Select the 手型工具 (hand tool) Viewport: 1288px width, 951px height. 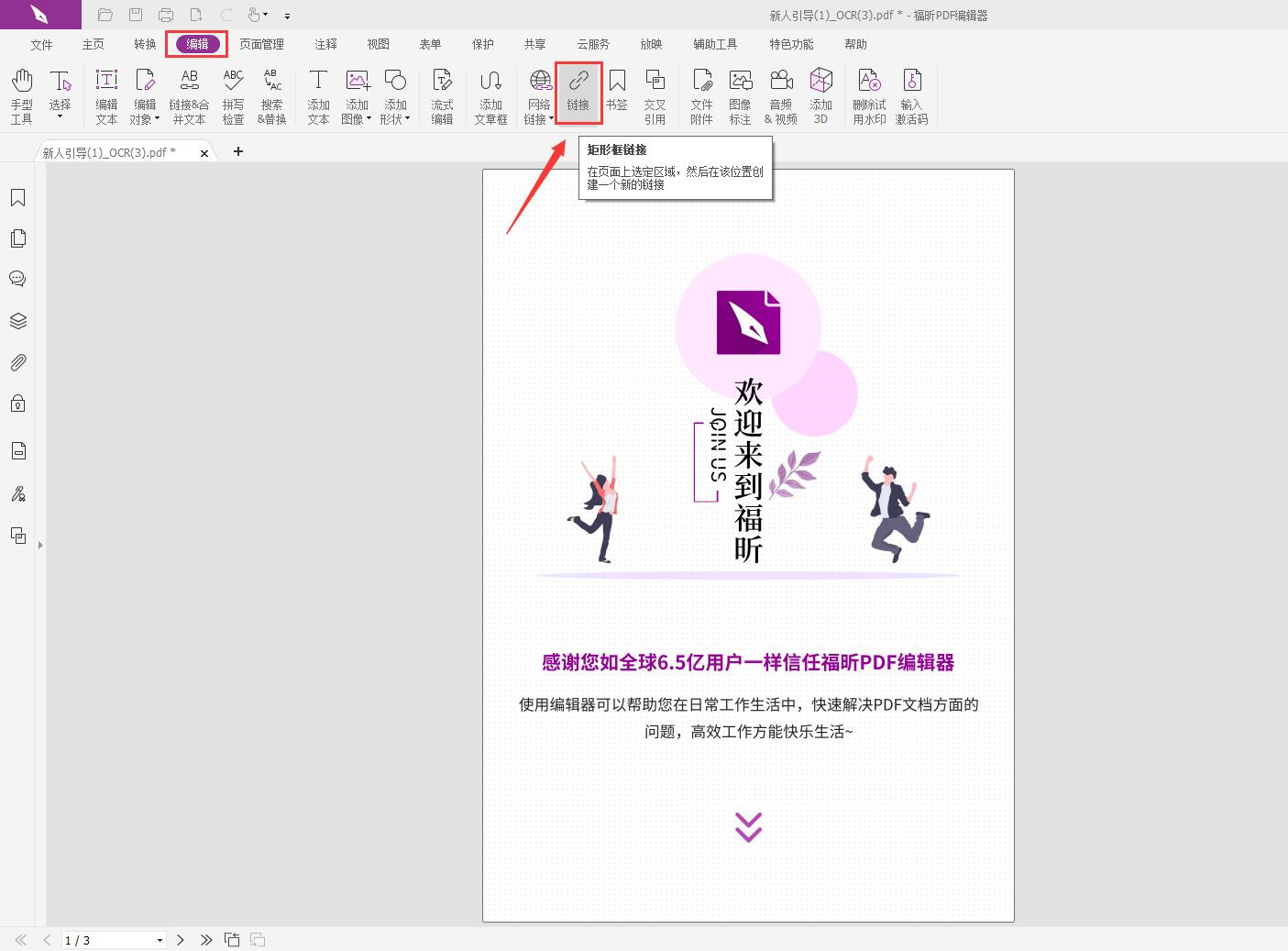(x=21, y=94)
